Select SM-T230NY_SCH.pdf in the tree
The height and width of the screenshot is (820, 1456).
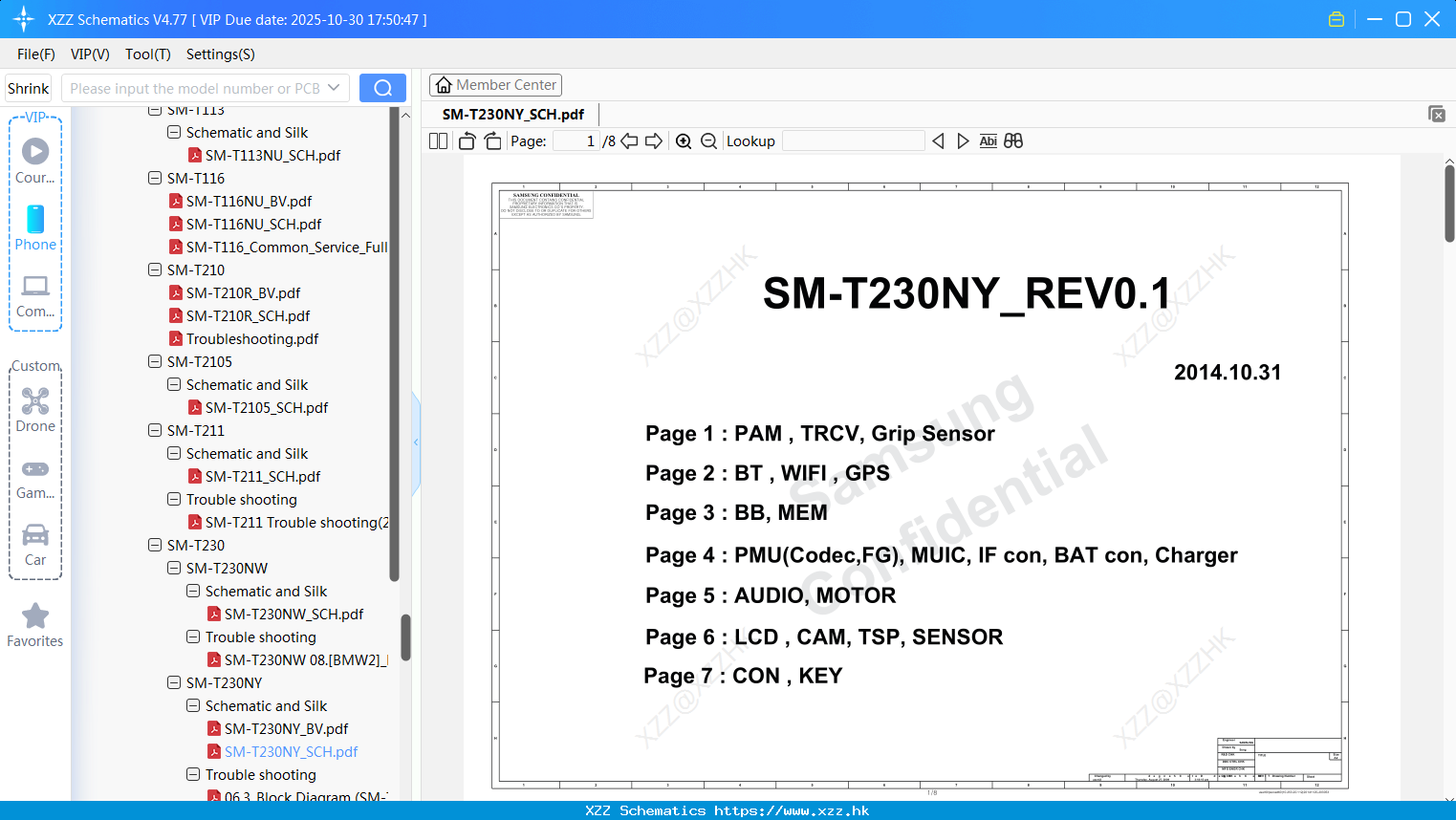pyautogui.click(x=291, y=752)
